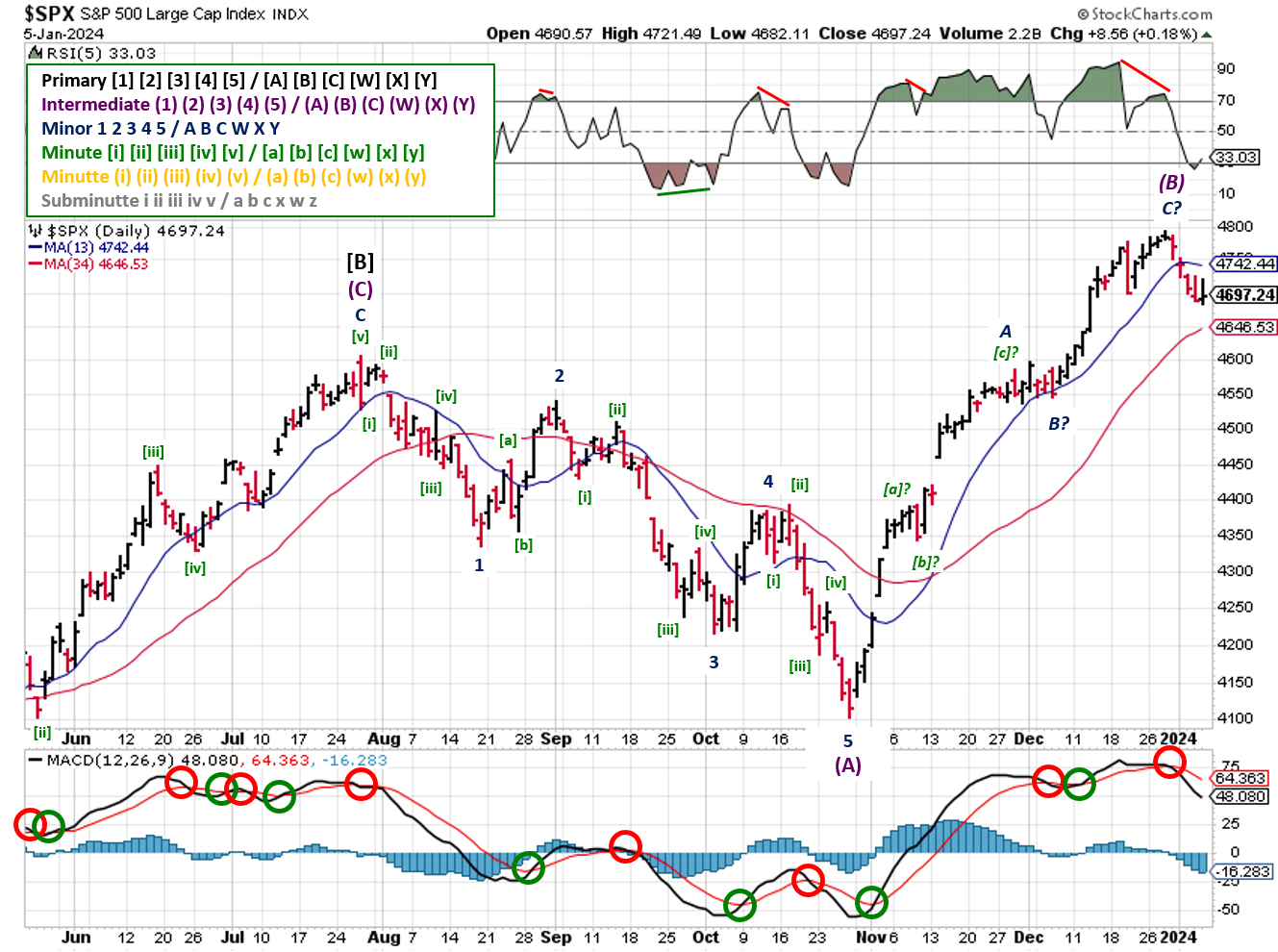
Task: Click the $SPX (Daily) 4697.24 panel label
Action: pyautogui.click(x=136, y=231)
